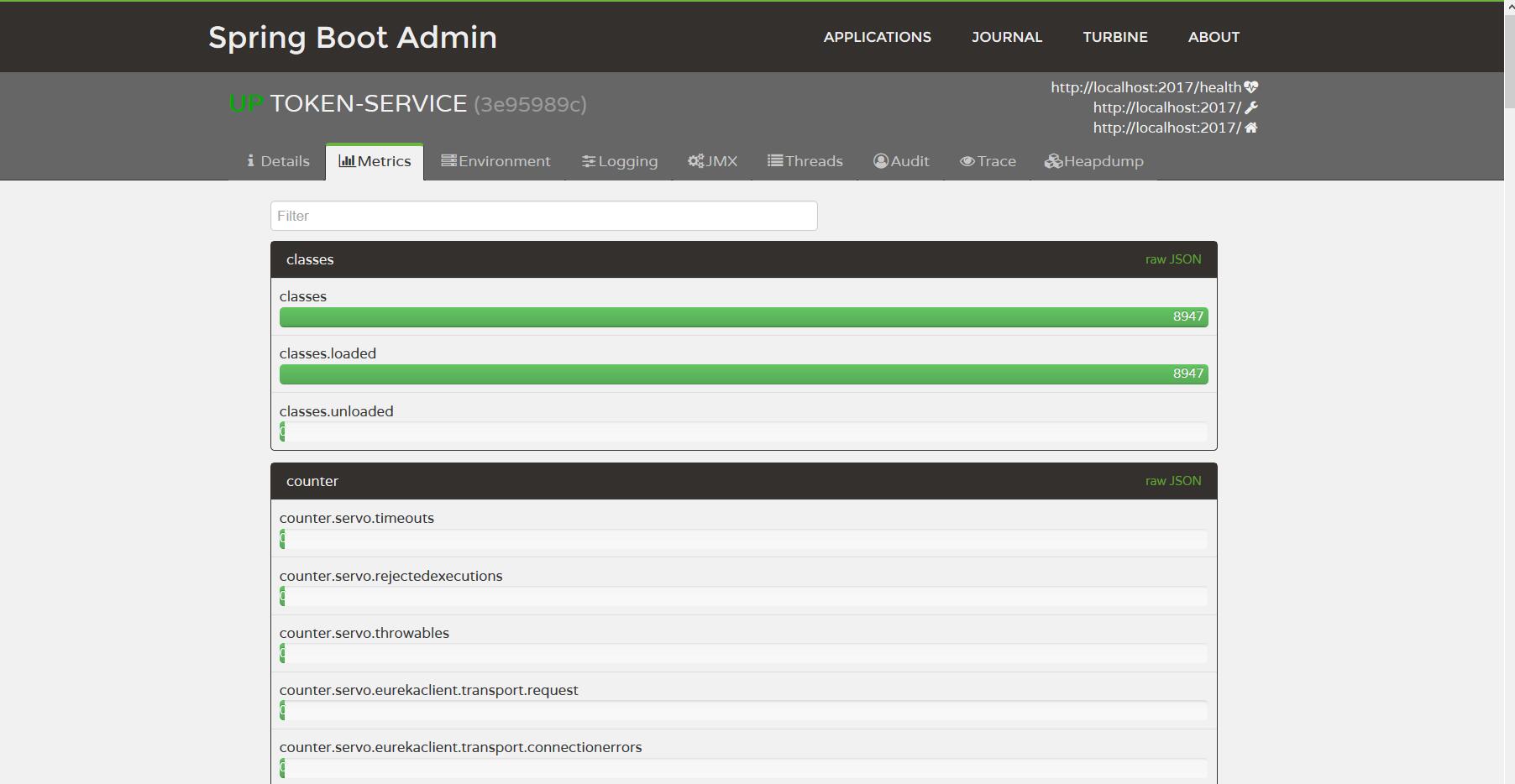The image size is (1515, 784).
Task: Click the counter.servo.rejectedexecutions label
Action: tap(391, 576)
